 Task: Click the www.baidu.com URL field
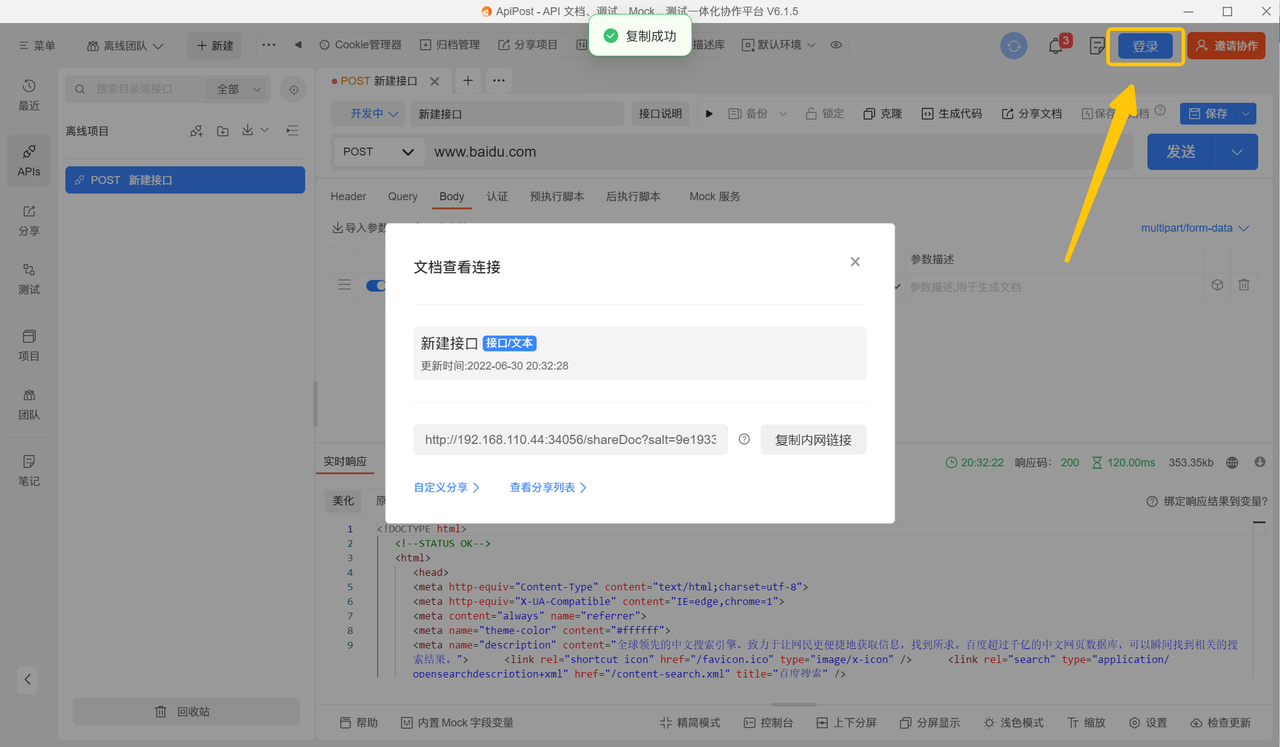click(780, 152)
